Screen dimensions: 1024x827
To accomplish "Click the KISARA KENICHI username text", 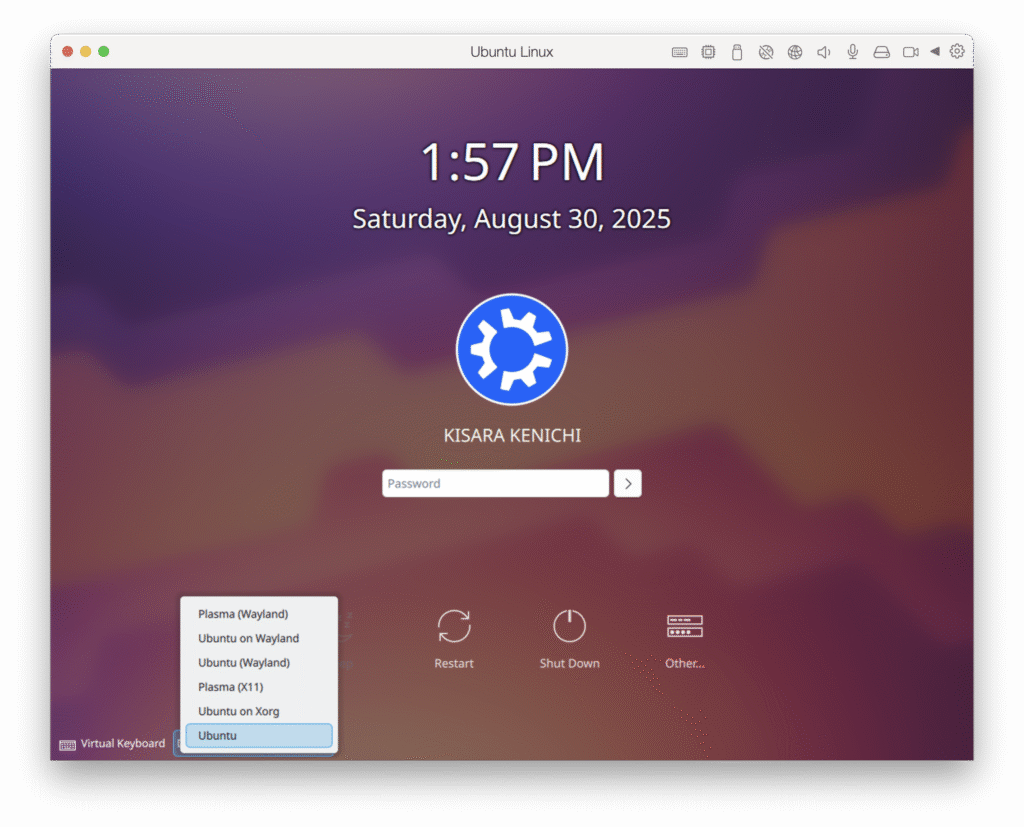I will 512,436.
